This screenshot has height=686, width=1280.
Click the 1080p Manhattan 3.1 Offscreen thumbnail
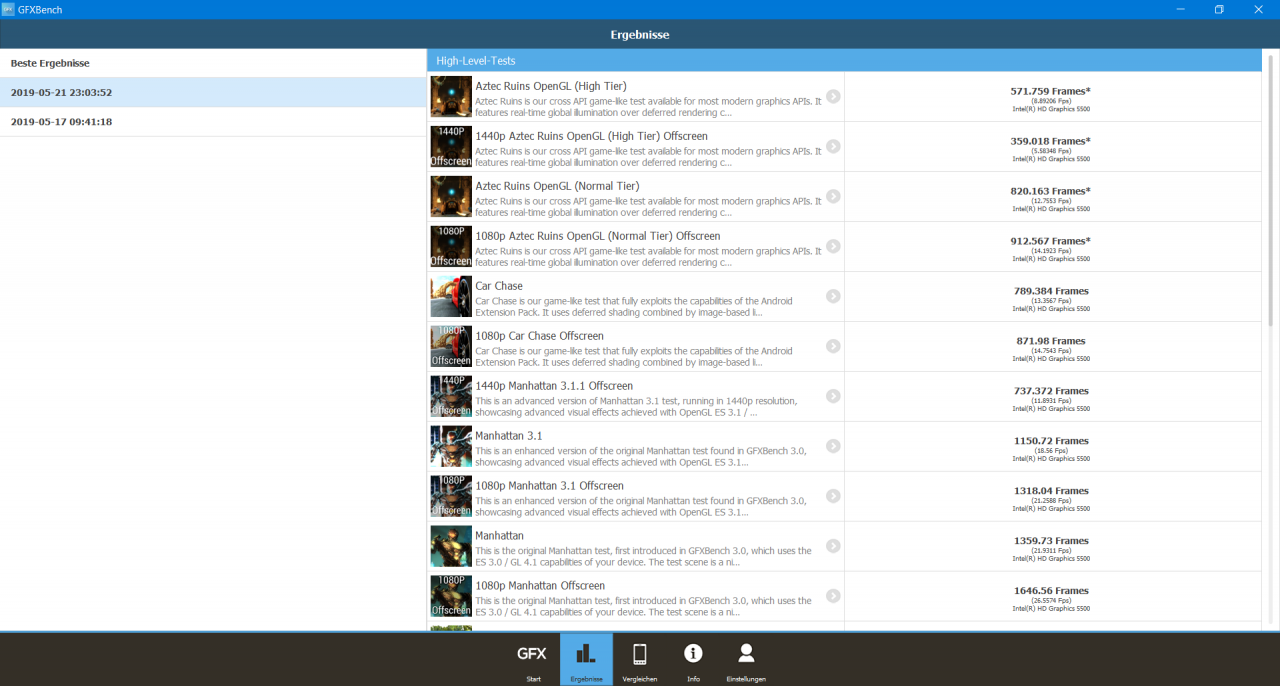[451, 496]
